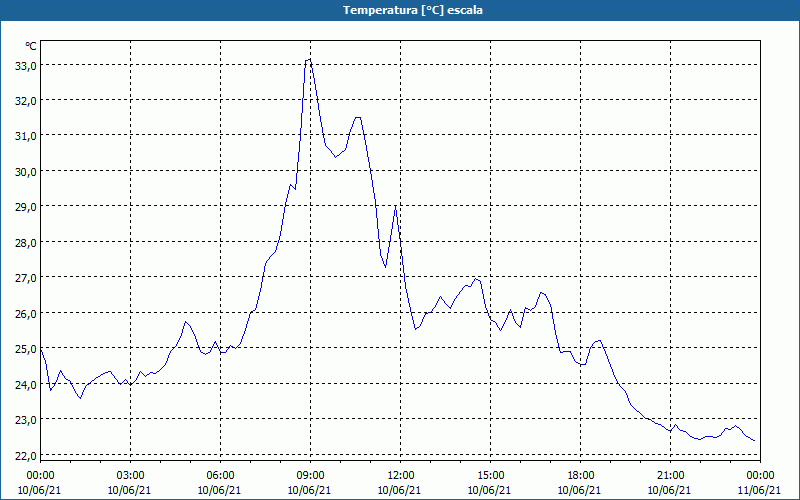Click the 28,0 y-axis value
This screenshot has width=800, height=500.
click(x=27, y=243)
